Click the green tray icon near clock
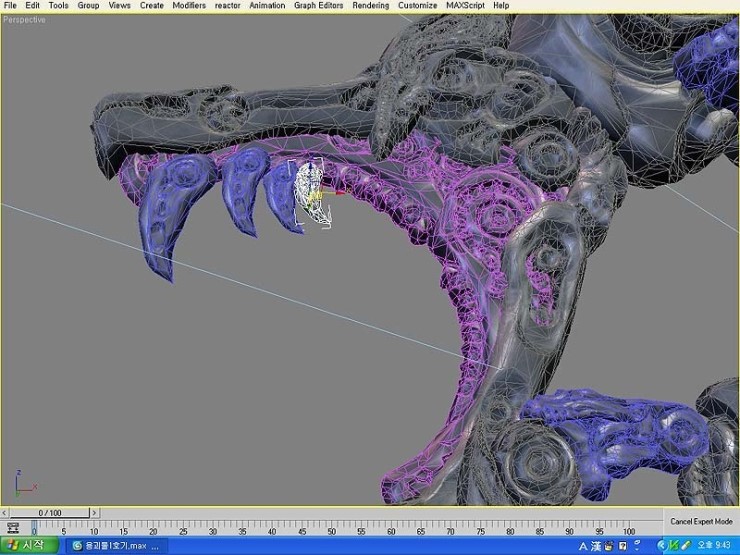 673,547
